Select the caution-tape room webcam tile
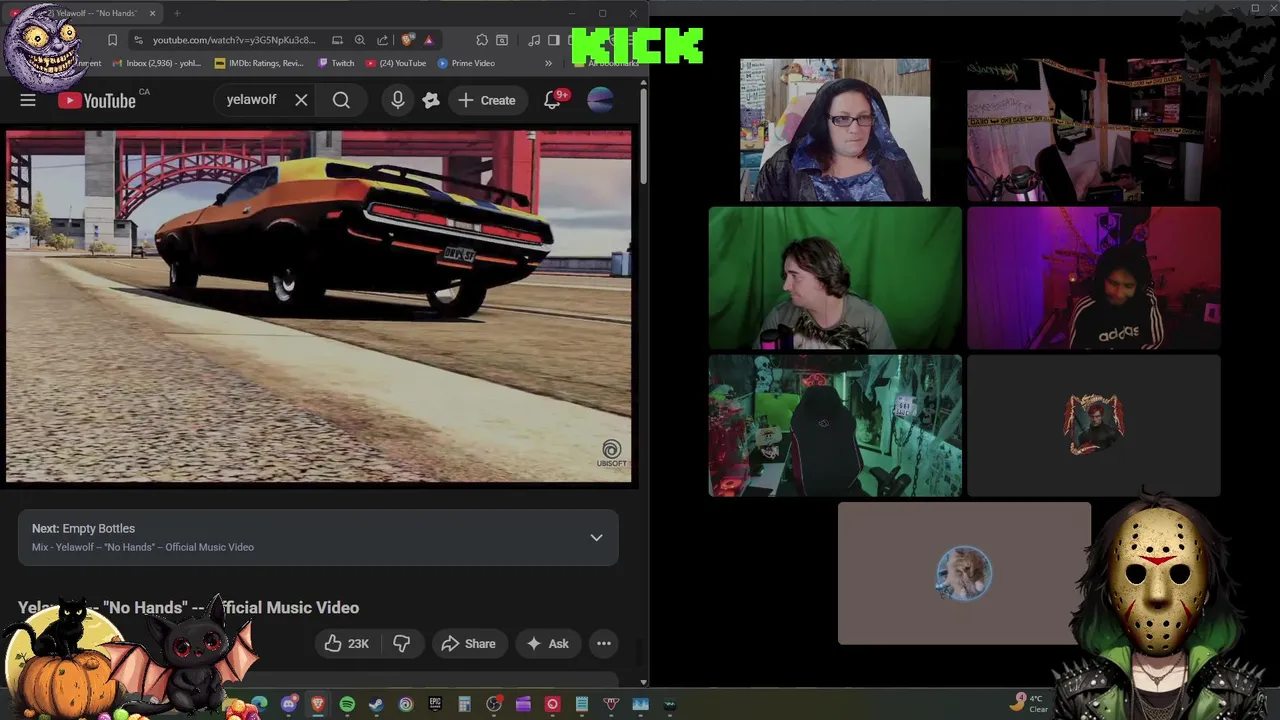1280x720 pixels. pyautogui.click(x=1094, y=130)
